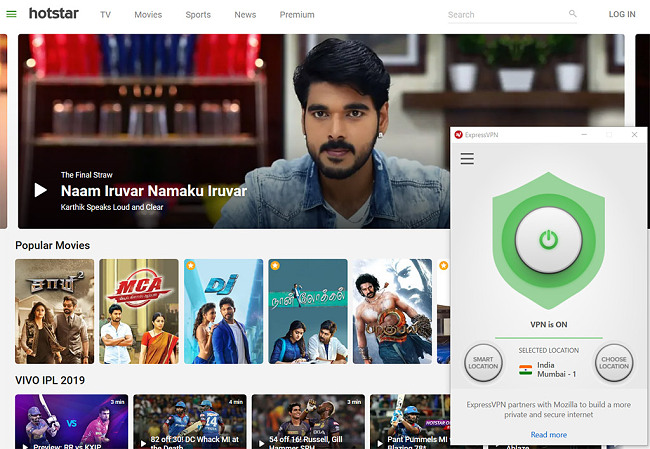Toggle the ExpressVPN power button

click(548, 240)
